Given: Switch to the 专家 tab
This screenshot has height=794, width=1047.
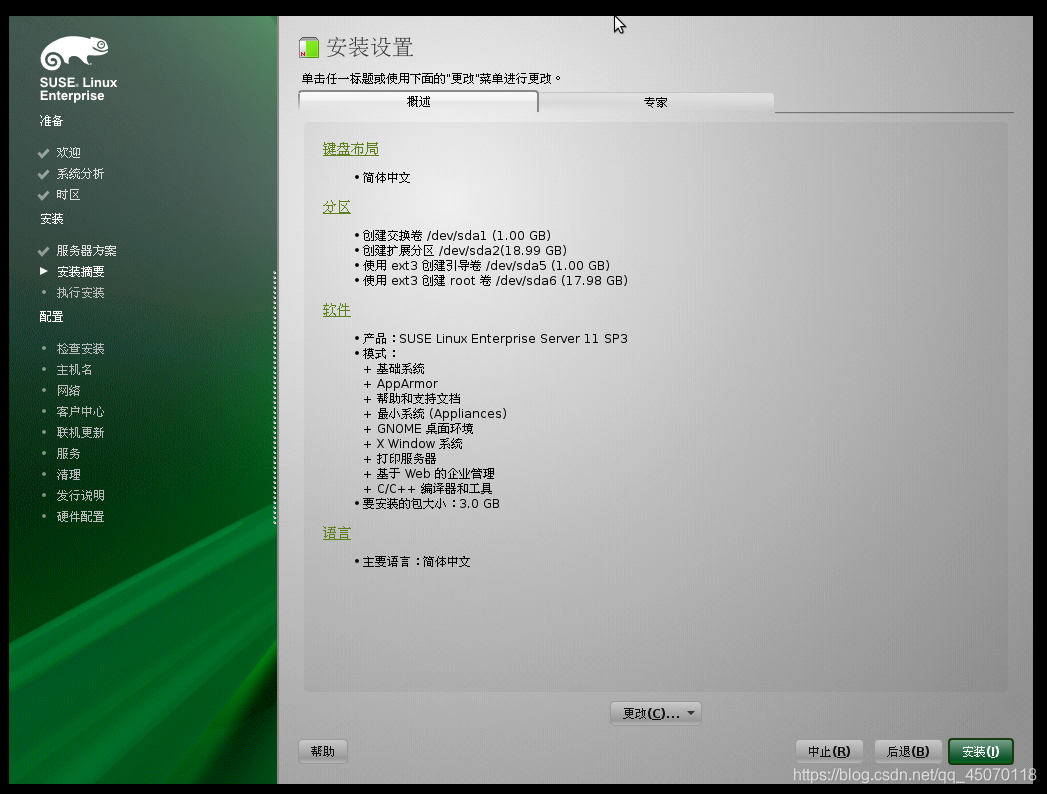Looking at the screenshot, I should pyautogui.click(x=656, y=102).
